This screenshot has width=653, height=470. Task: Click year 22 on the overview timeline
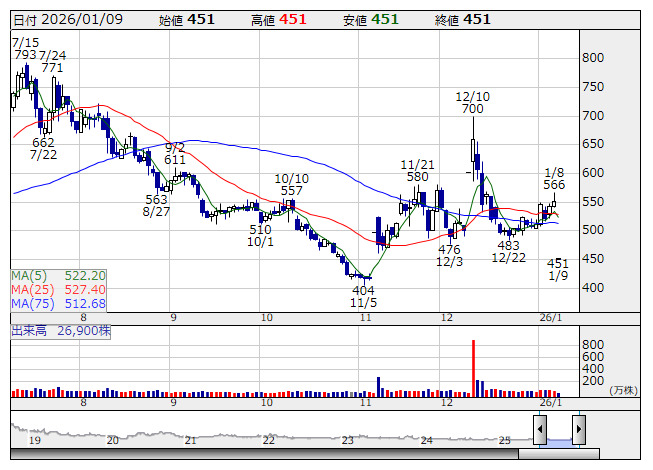[268, 440]
